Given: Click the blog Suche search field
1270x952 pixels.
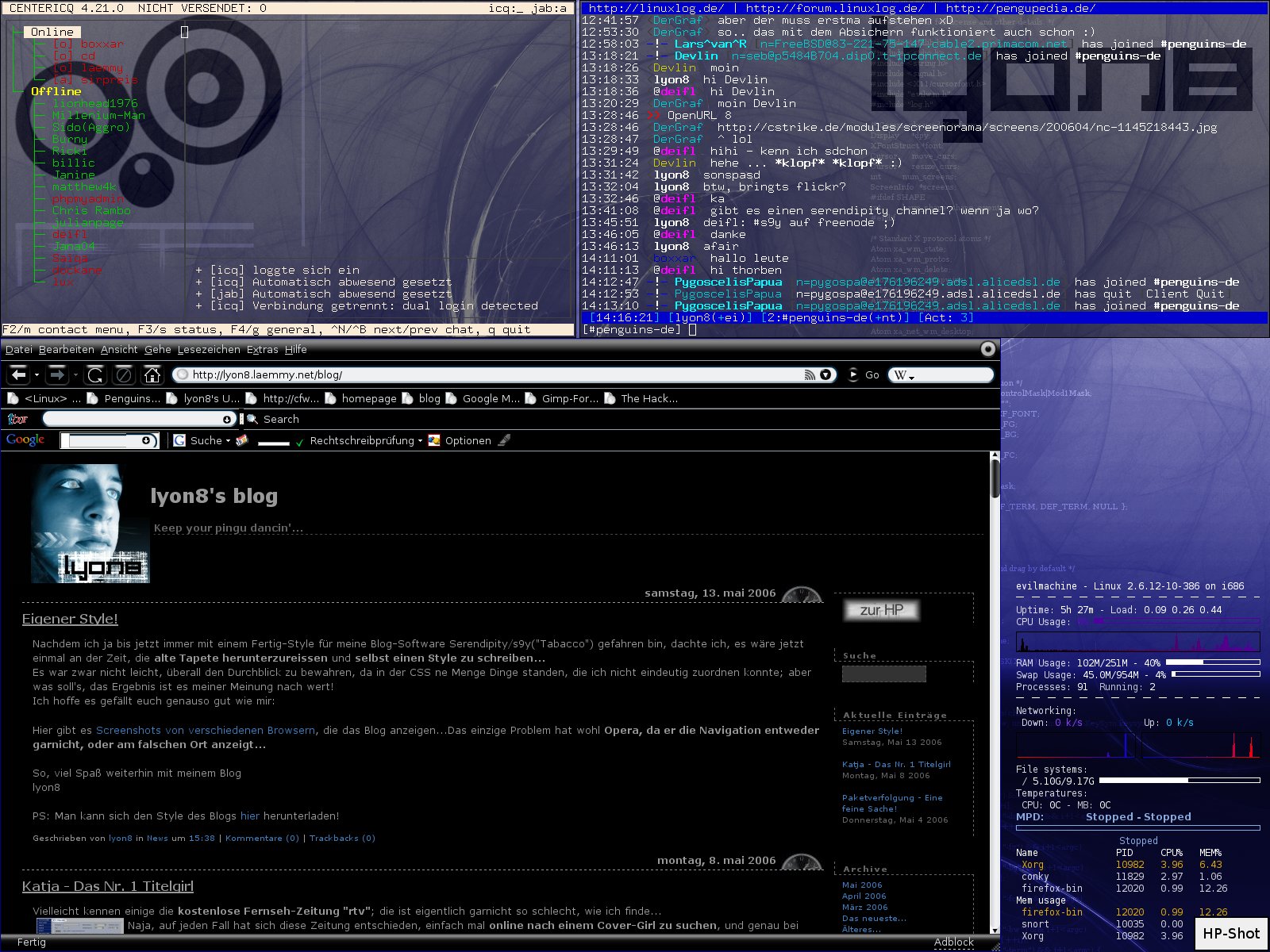Looking at the screenshot, I should 883,674.
